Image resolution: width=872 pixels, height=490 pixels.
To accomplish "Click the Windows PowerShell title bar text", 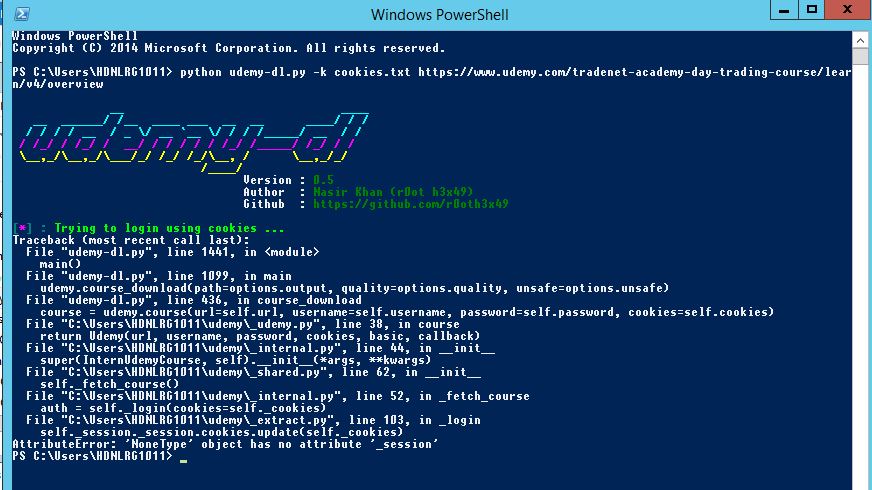I will point(439,14).
